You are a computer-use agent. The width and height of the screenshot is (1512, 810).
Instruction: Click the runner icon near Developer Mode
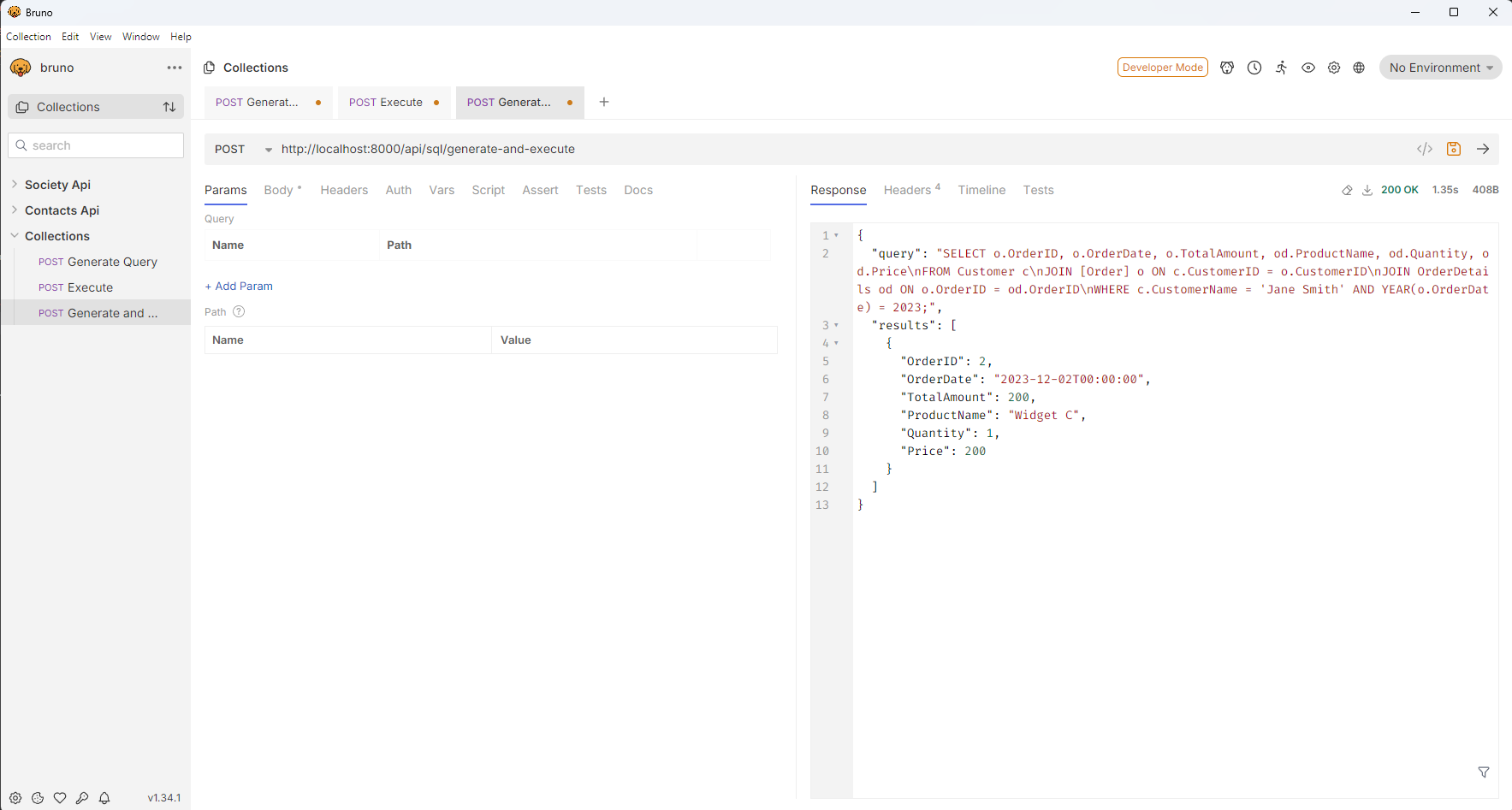1282,67
